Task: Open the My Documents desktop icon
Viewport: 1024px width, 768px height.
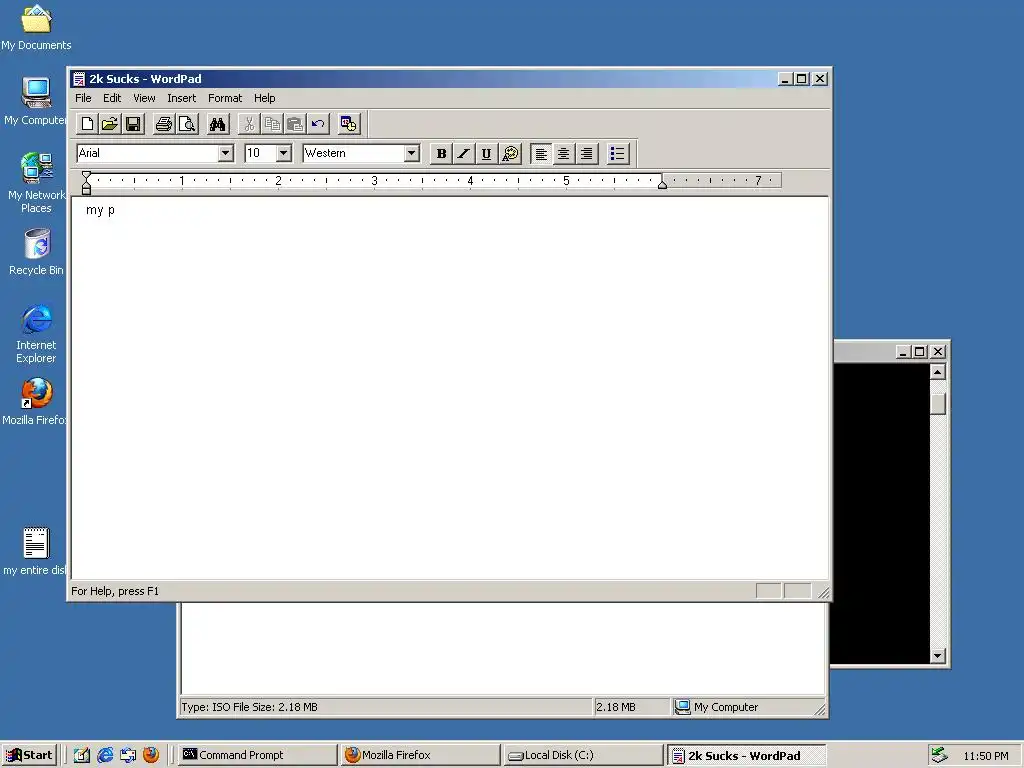Action: click(x=36, y=27)
